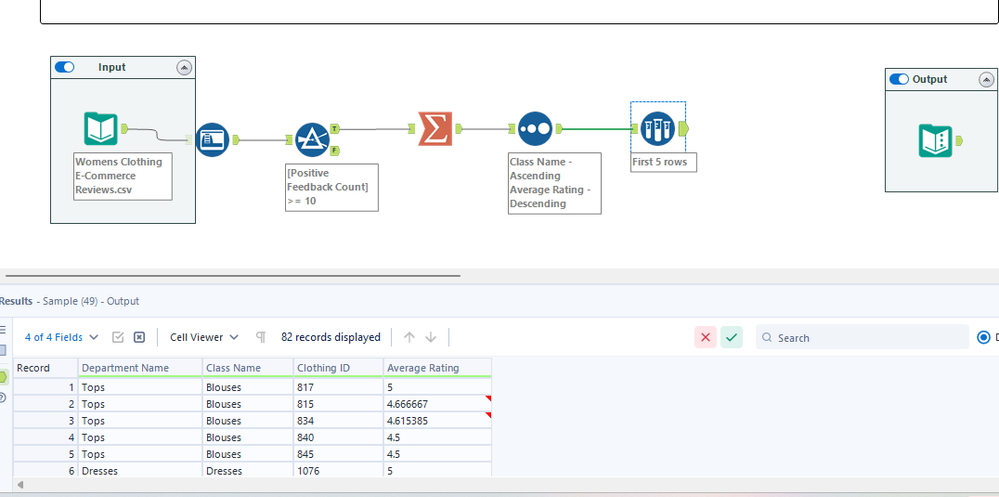Image resolution: width=999 pixels, height=497 pixels.
Task: Click the Record column header
Action: coord(45,368)
